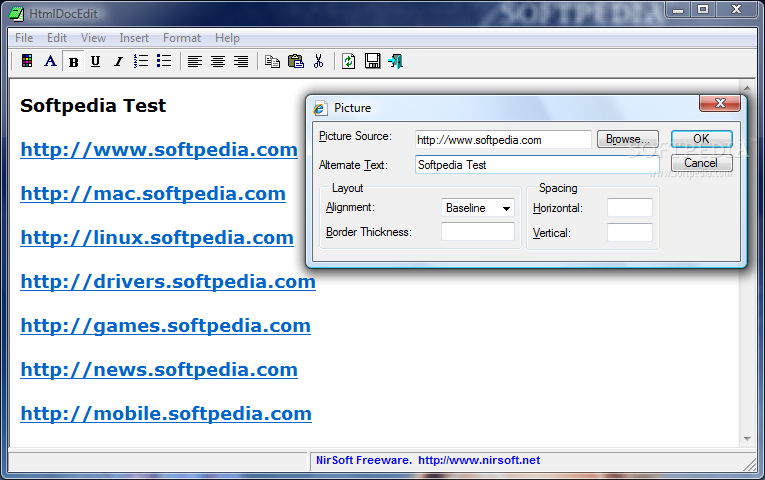Click the Picture dialog title icon
The image size is (765, 480).
320,108
